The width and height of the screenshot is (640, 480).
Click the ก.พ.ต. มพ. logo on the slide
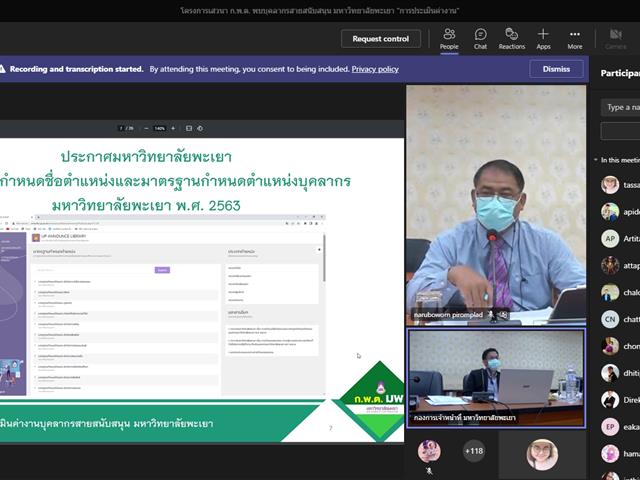tap(378, 398)
